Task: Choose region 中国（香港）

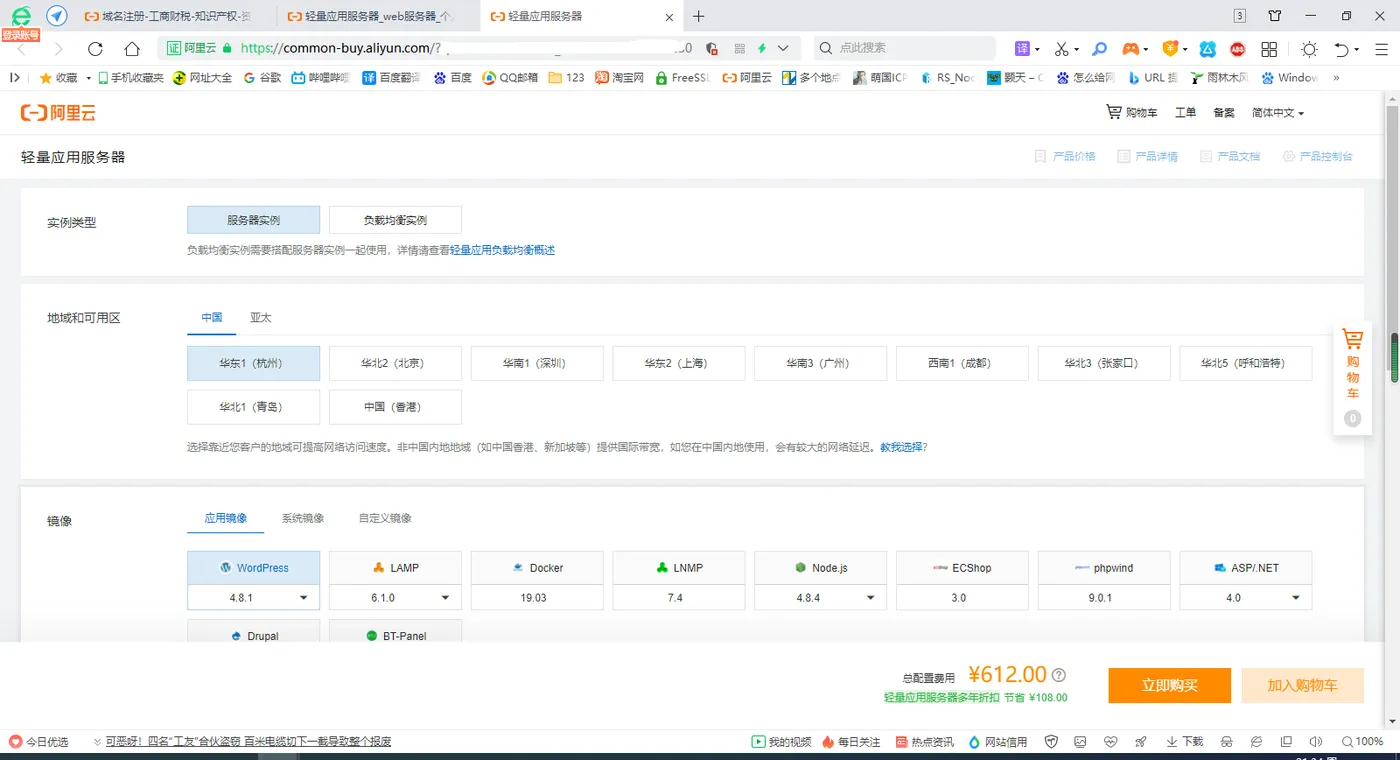Action: point(395,407)
